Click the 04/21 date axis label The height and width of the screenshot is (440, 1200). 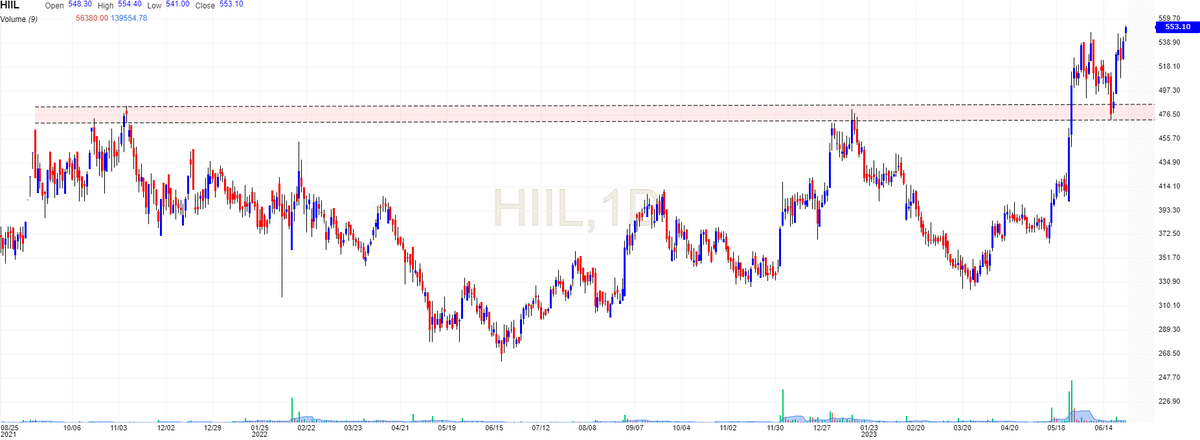[x=400, y=427]
